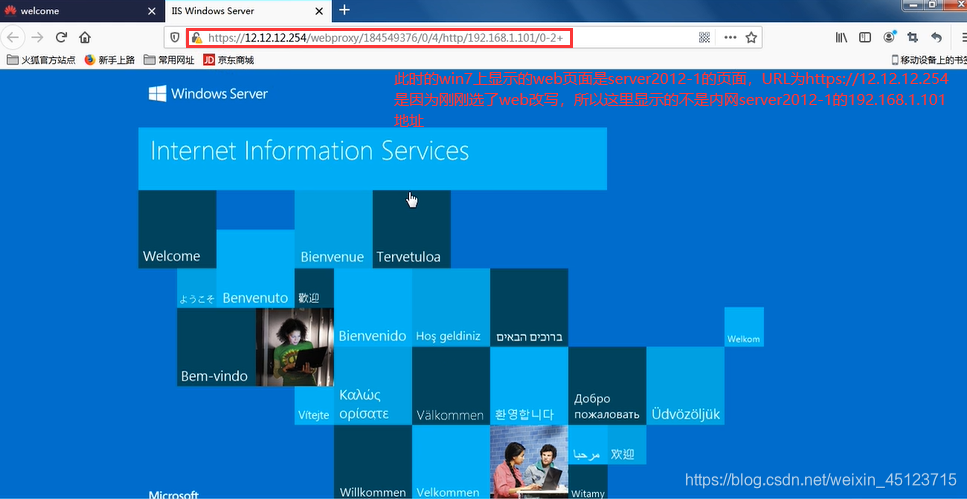Open 京东商城 bookmark
The width and height of the screenshot is (967, 499).
[228, 60]
